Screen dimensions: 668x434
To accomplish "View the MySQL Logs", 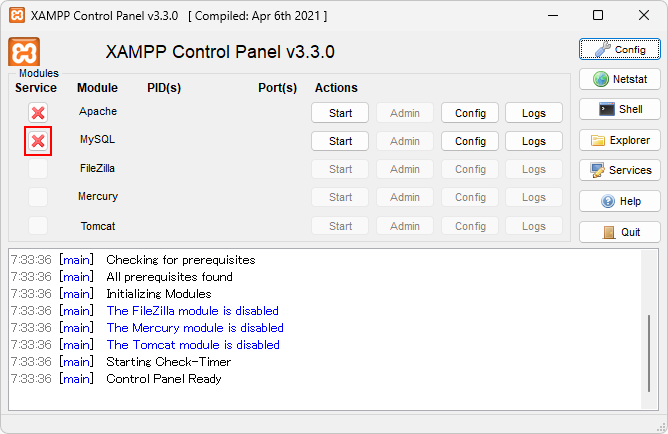I will 534,141.
